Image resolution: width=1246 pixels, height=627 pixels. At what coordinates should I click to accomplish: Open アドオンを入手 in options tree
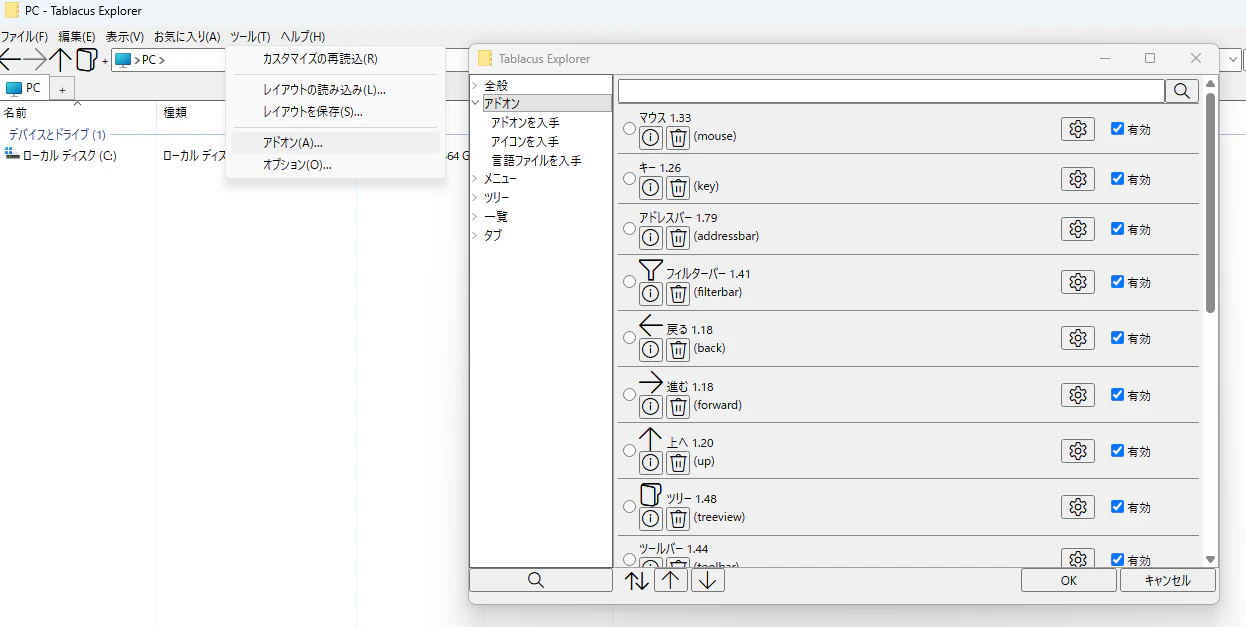[x=524, y=122]
